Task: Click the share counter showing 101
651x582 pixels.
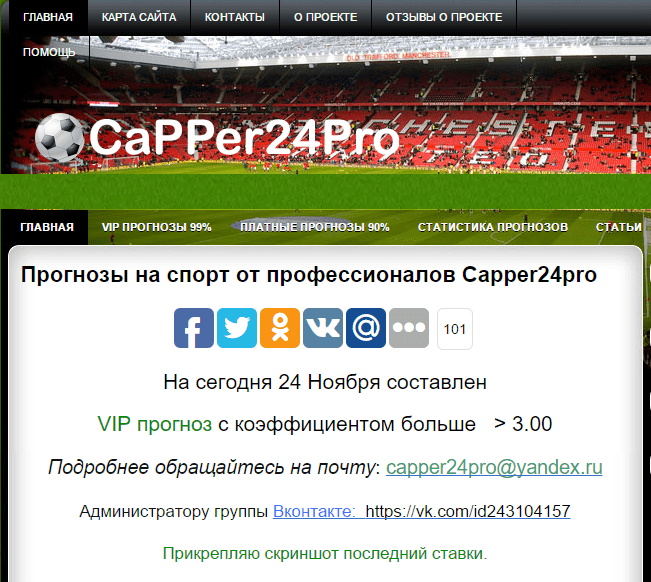Action: [x=455, y=329]
